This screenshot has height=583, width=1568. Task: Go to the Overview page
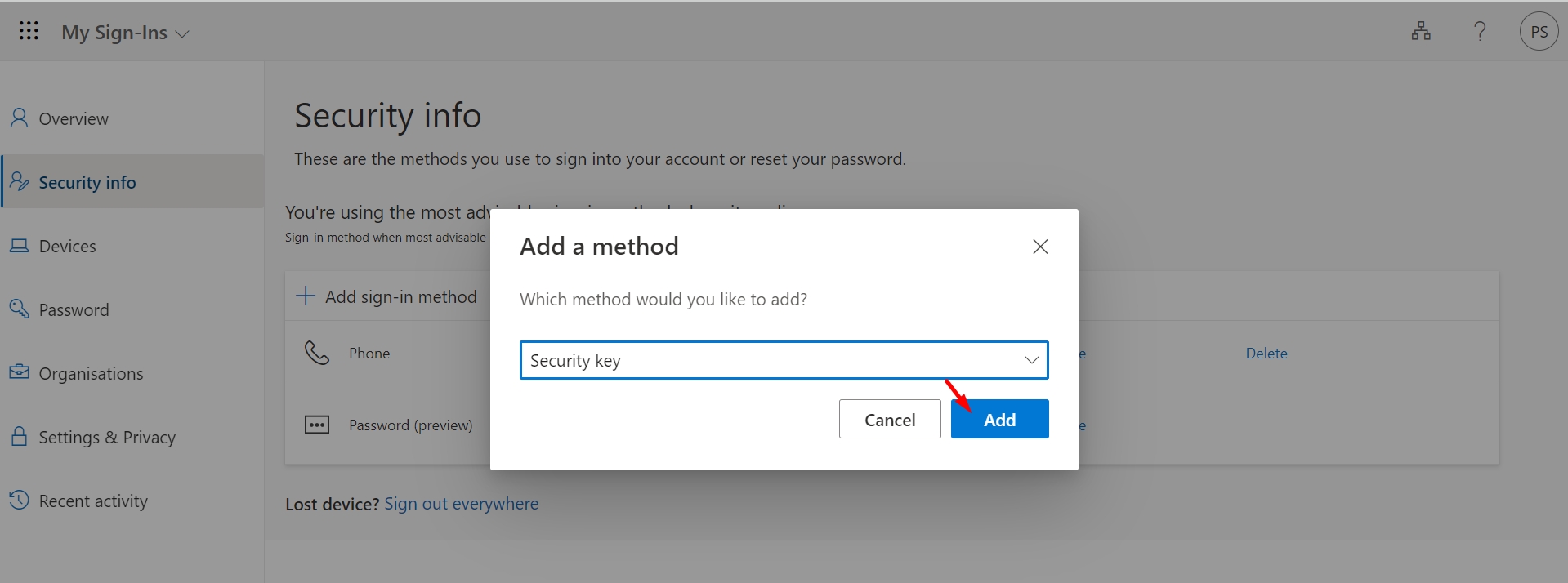[74, 119]
